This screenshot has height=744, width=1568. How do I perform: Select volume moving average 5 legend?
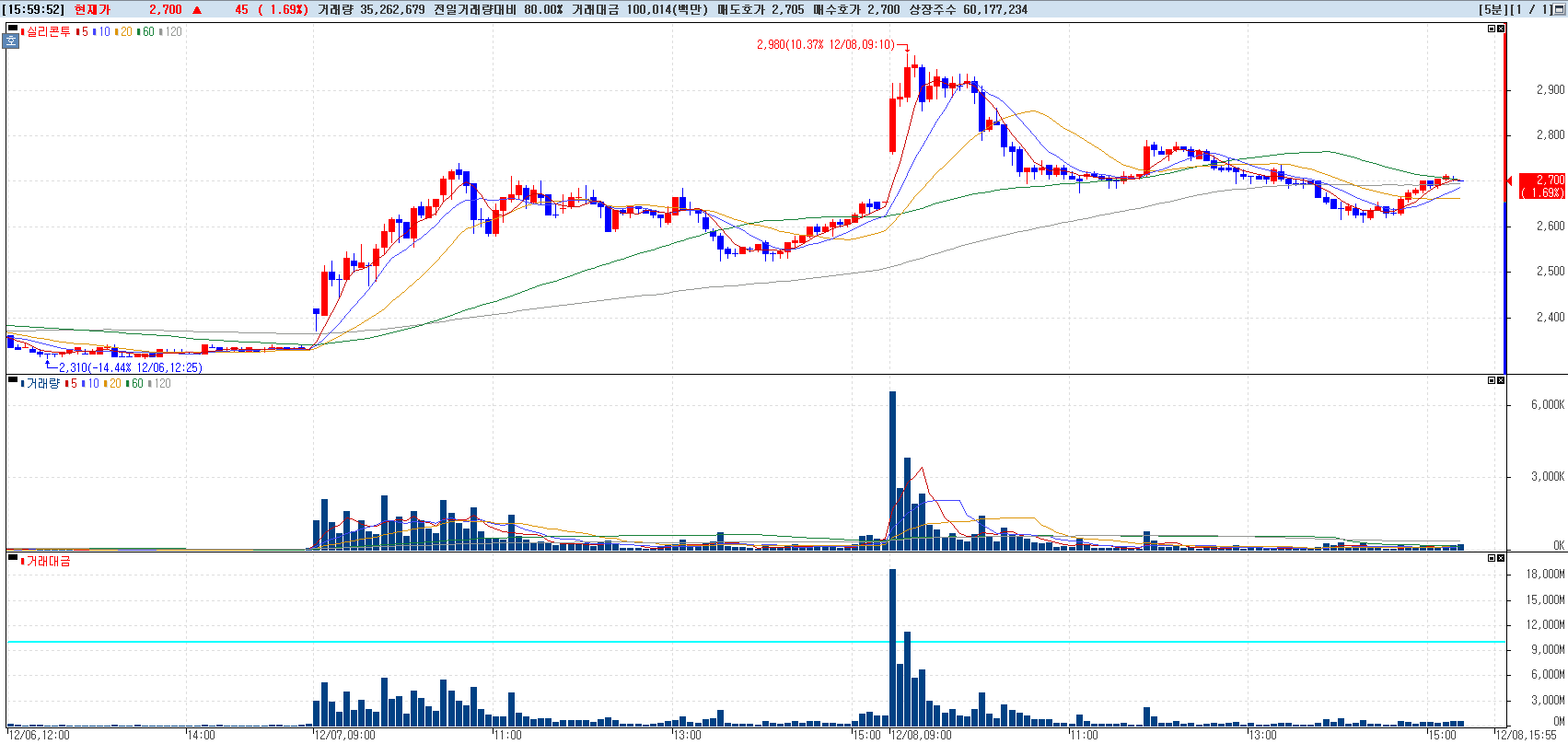tap(72, 383)
